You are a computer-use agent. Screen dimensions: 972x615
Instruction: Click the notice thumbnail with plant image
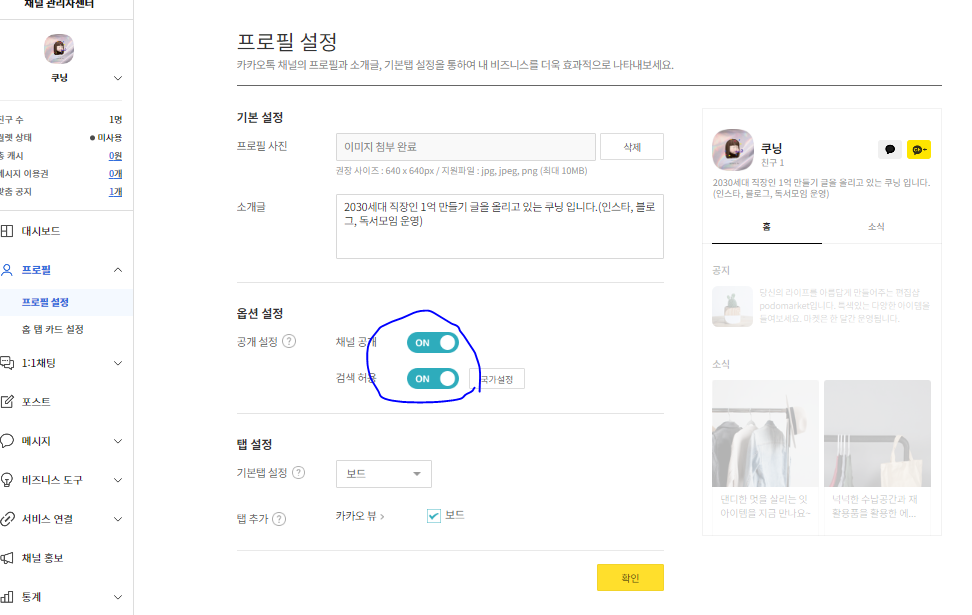click(732, 307)
